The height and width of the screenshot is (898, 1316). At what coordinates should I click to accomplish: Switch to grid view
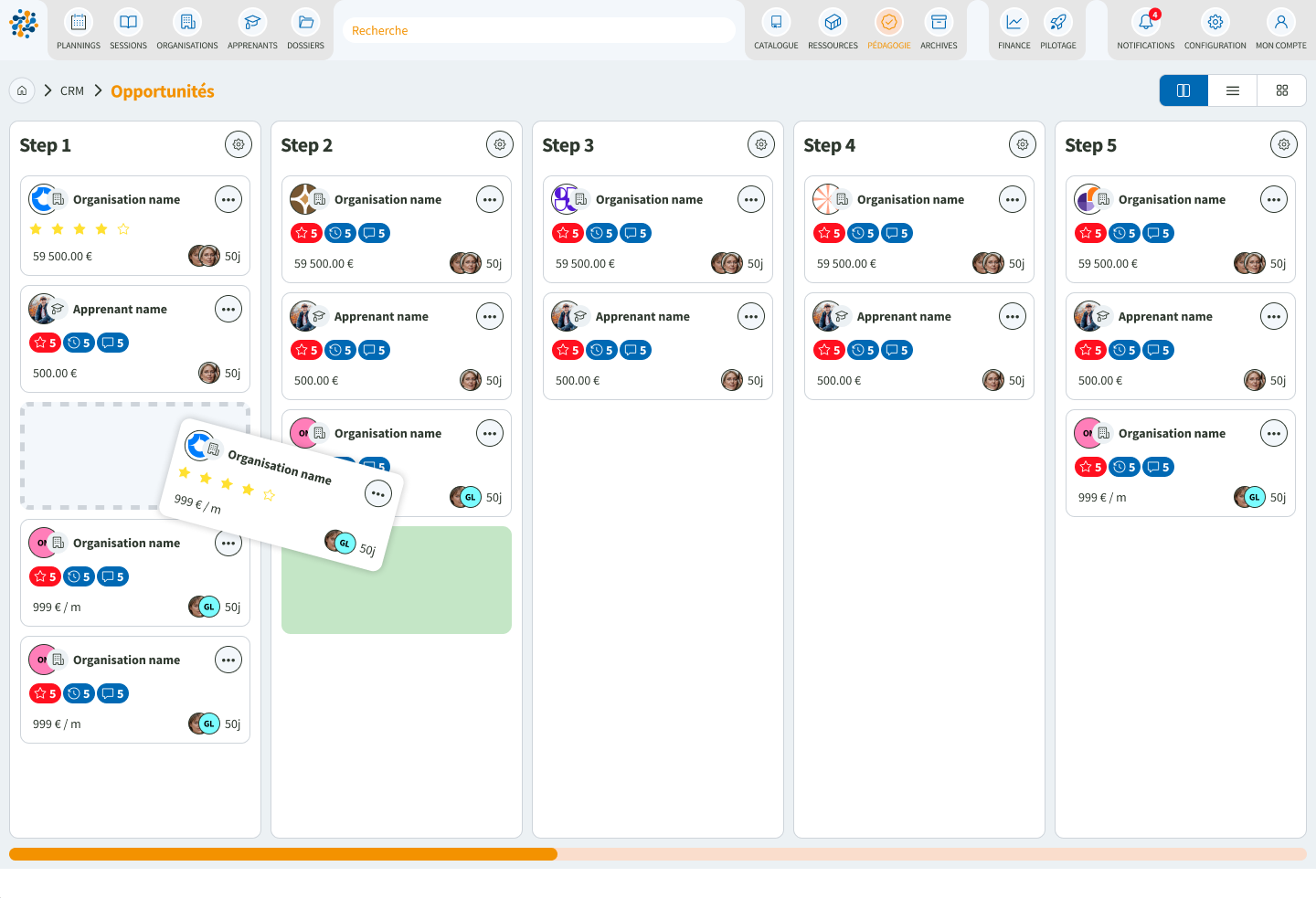pos(1281,90)
